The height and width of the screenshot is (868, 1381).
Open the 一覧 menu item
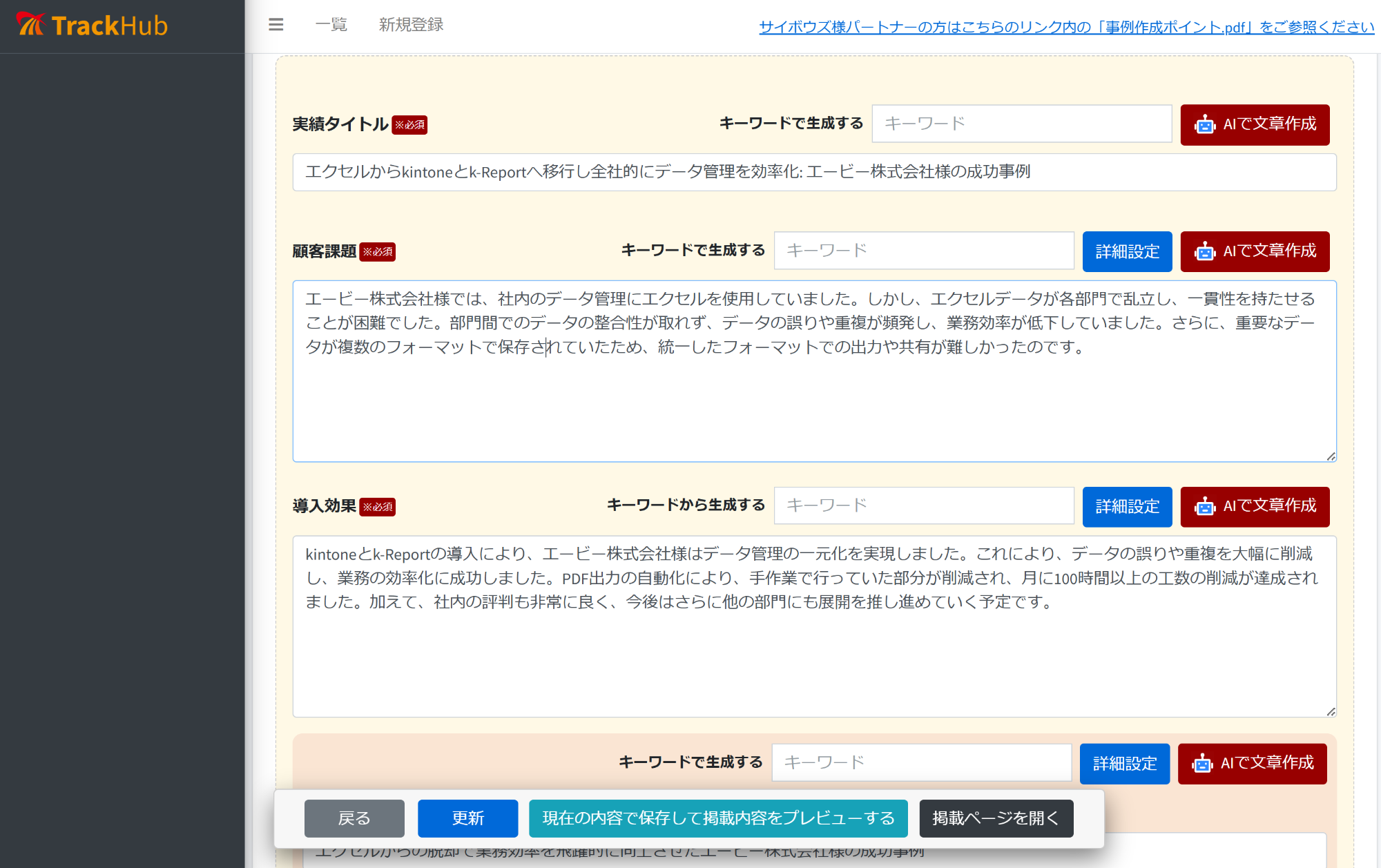pos(331,25)
